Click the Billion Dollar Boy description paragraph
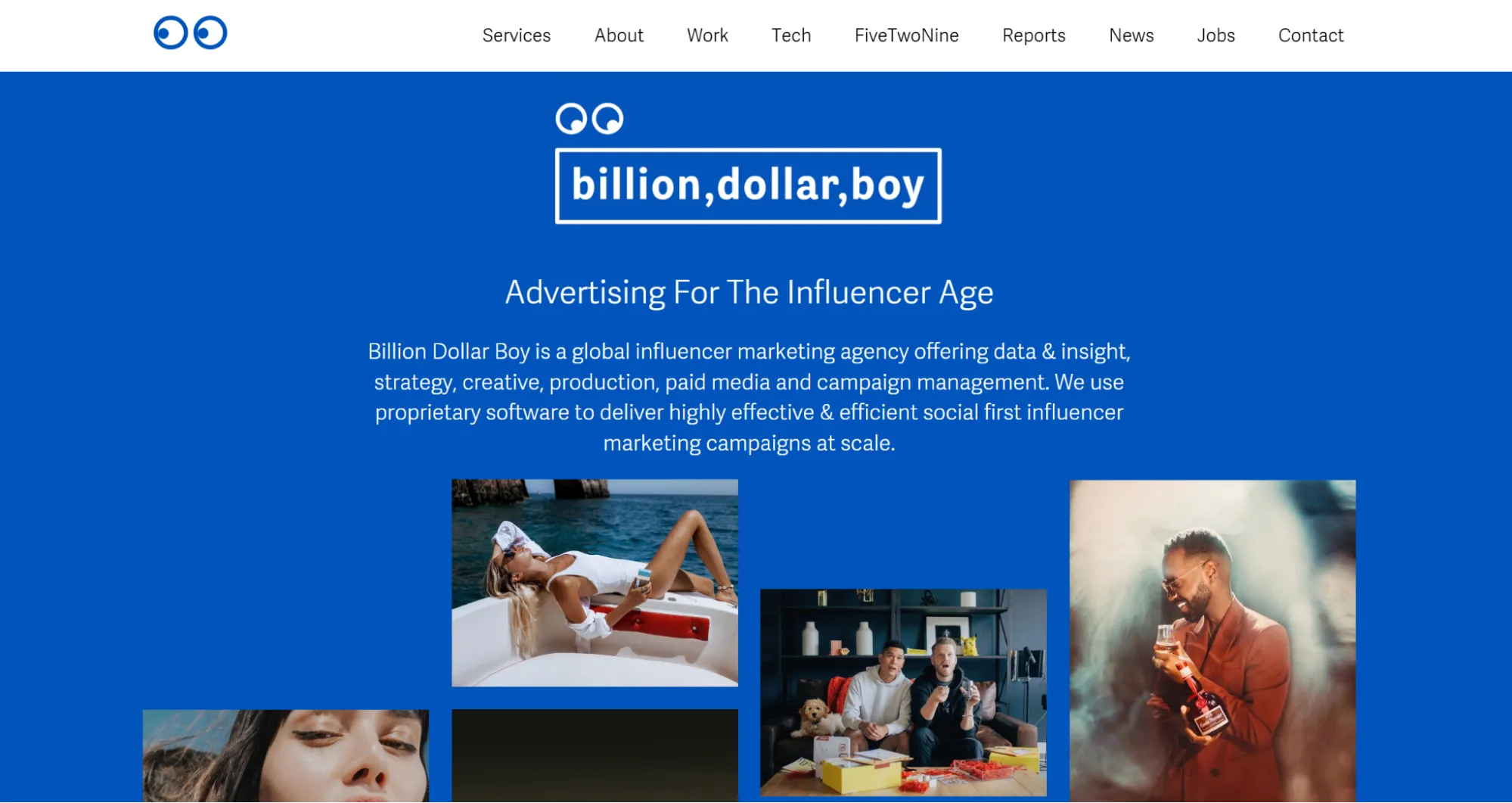Screen dimensions: 1512x803 749,397
